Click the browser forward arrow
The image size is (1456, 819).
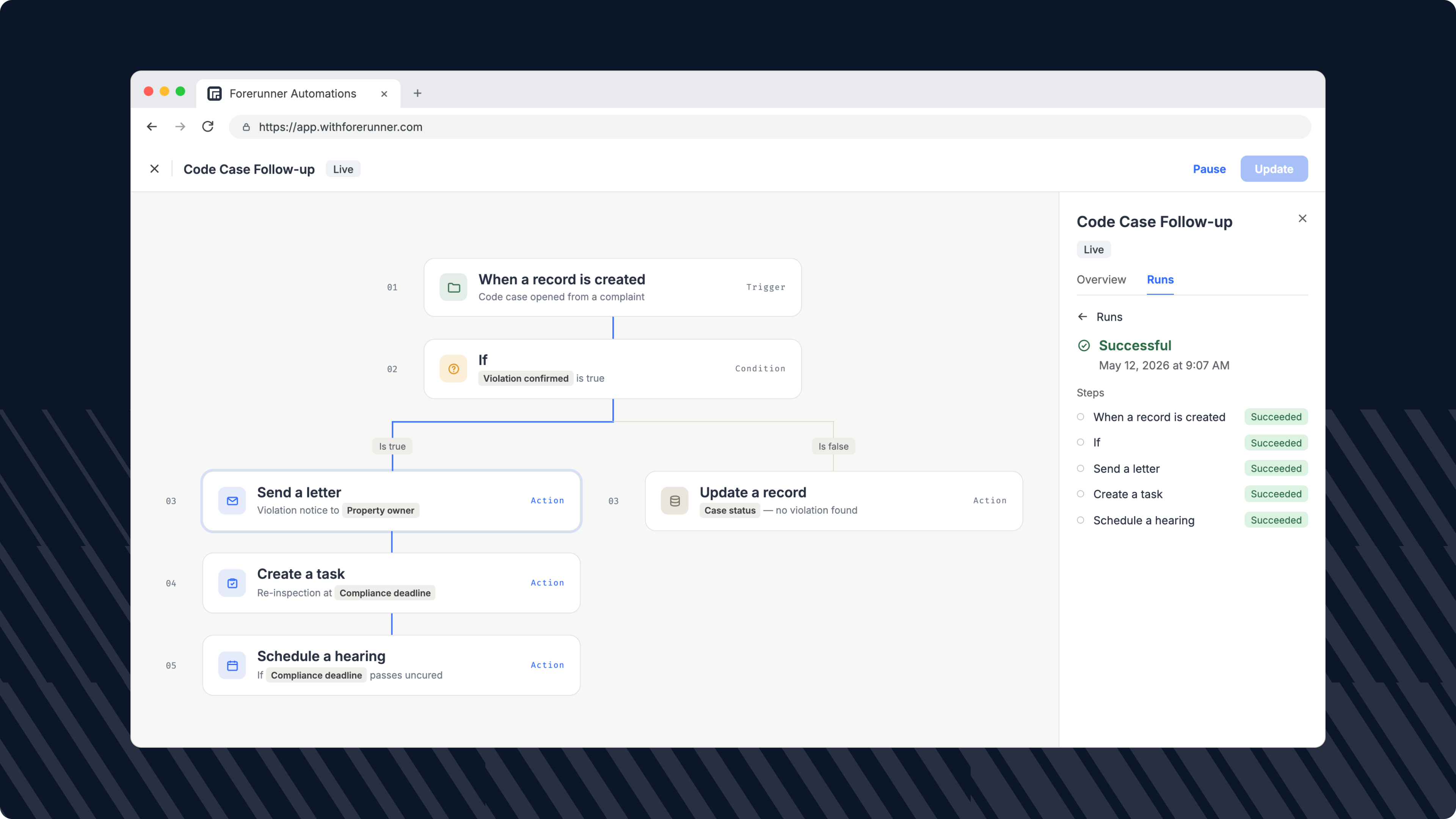180,127
